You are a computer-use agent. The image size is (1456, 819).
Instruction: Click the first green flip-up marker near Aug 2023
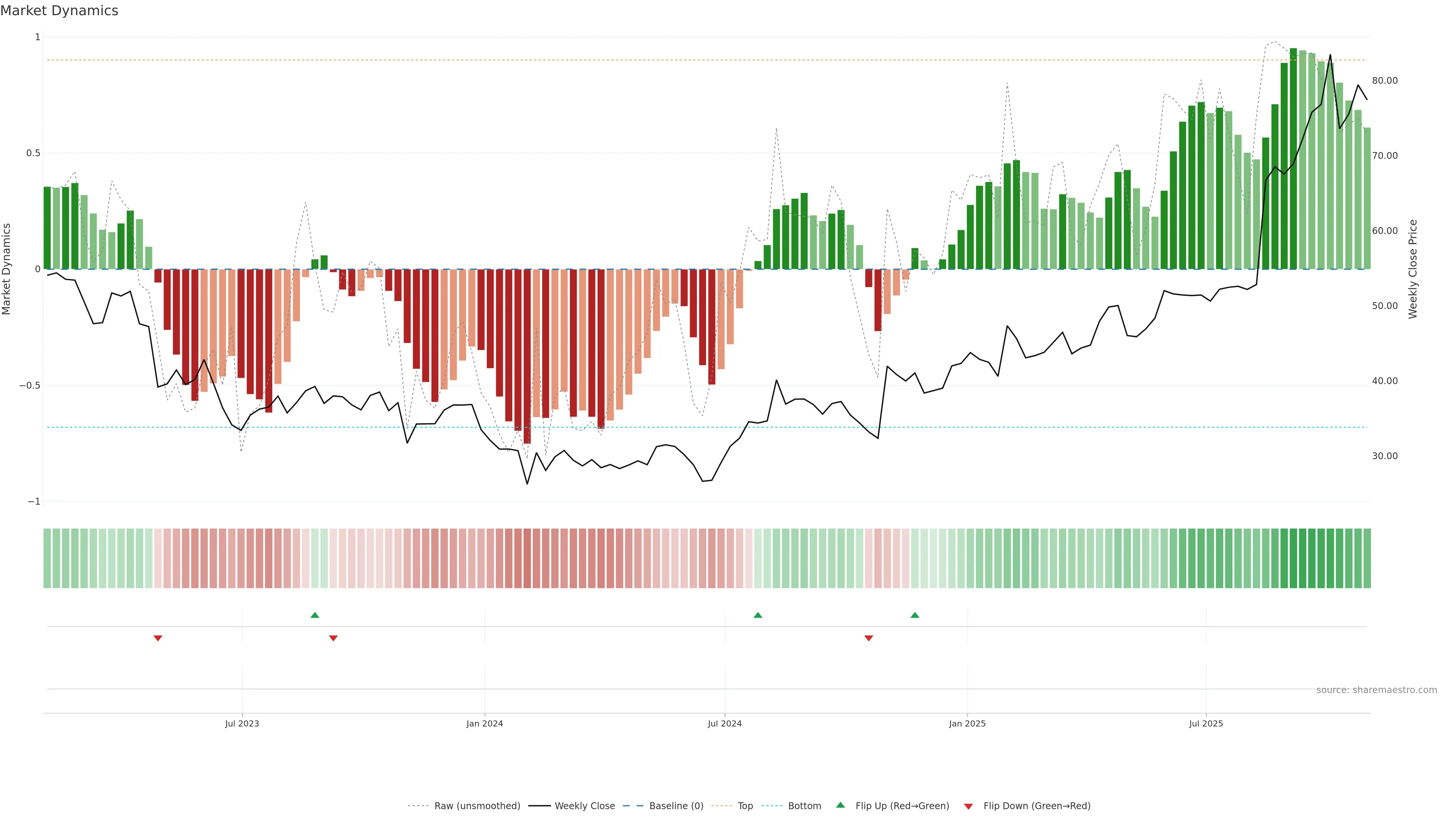[315, 615]
